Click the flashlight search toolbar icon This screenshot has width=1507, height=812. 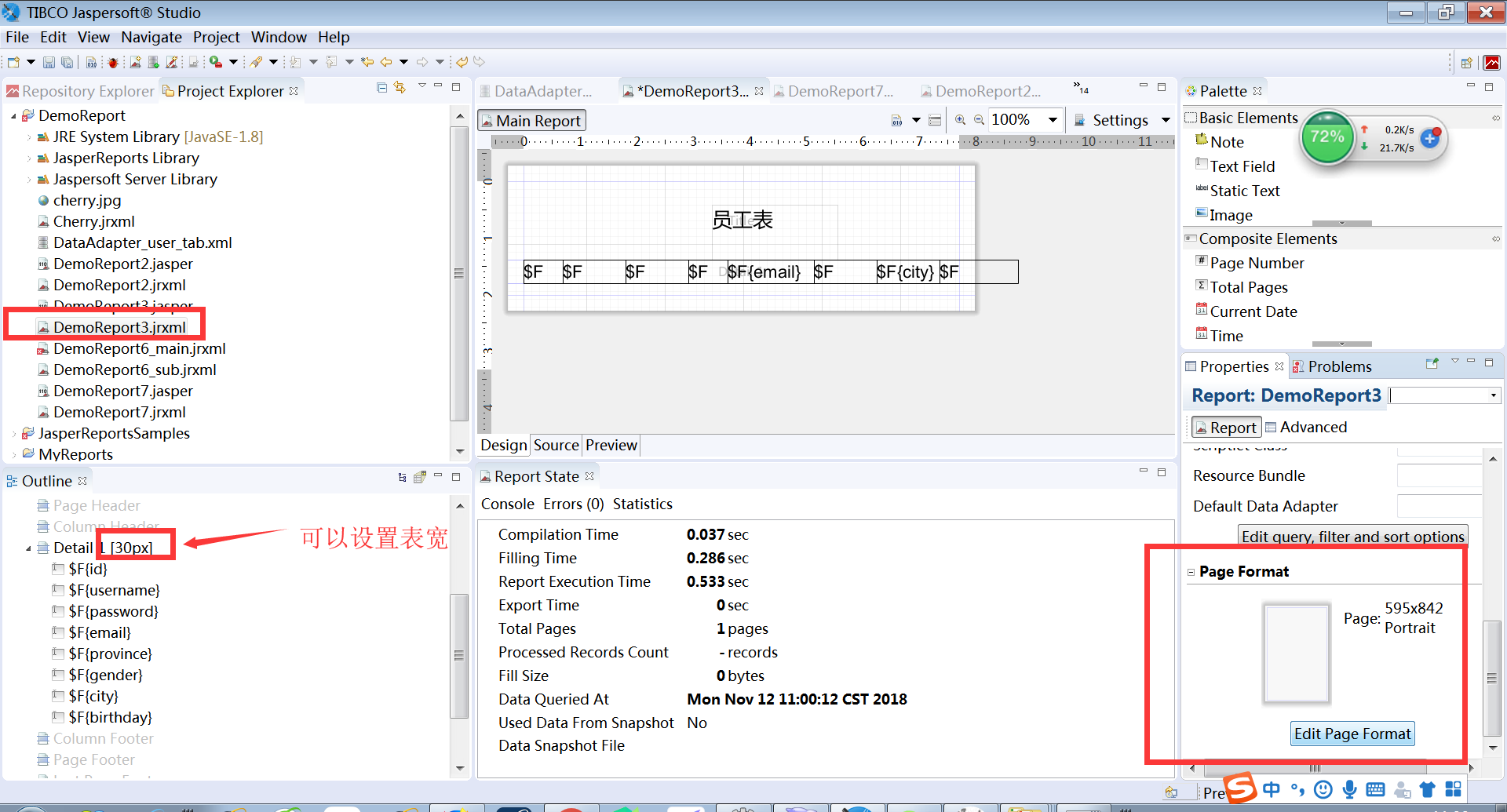[x=256, y=62]
